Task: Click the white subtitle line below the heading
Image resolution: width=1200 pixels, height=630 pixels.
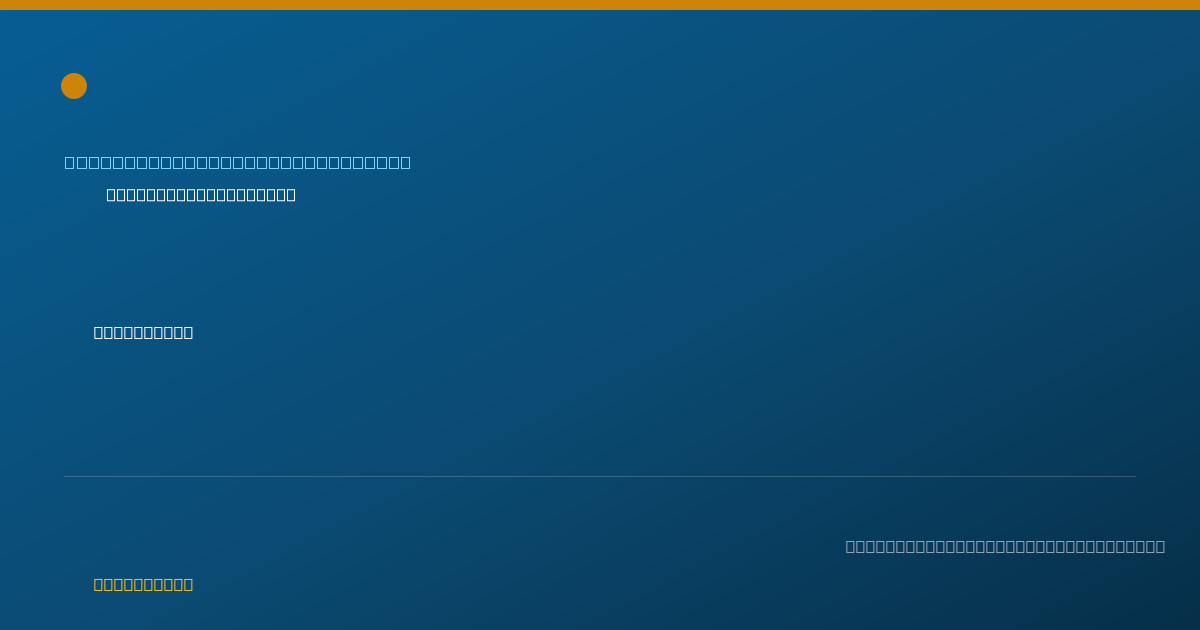Action: (201, 195)
